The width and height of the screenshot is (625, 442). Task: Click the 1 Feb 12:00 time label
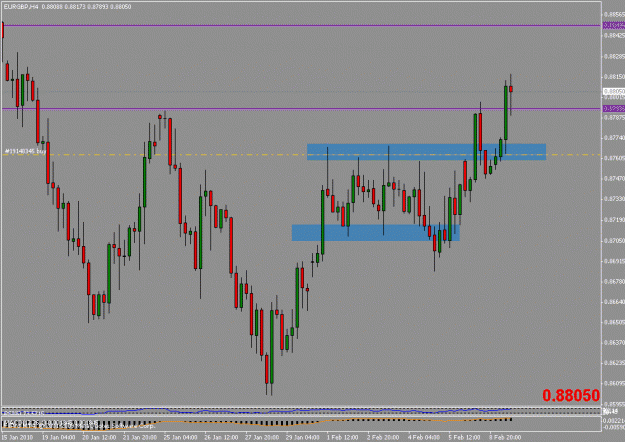pos(342,437)
